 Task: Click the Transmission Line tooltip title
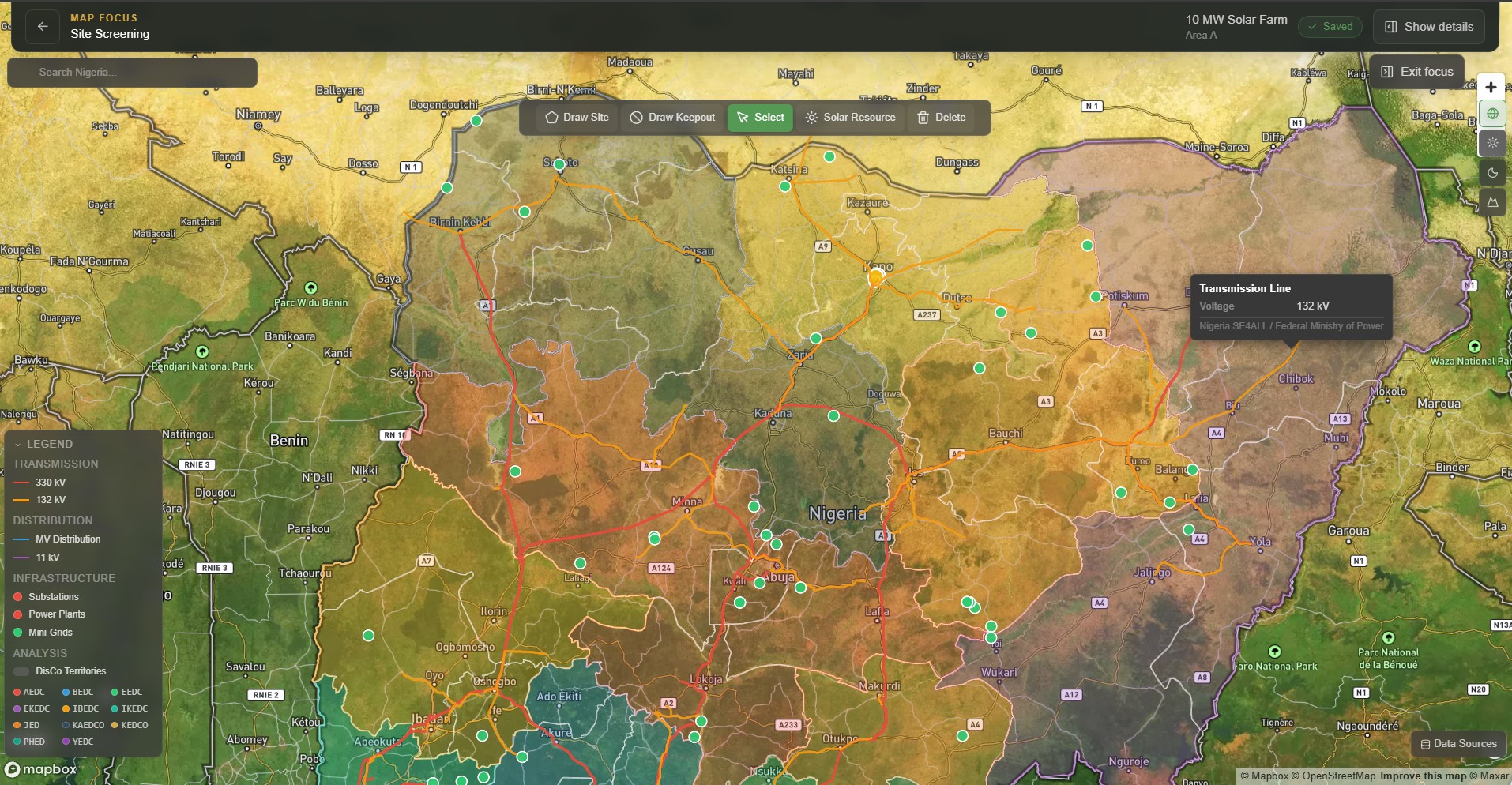pyautogui.click(x=1245, y=288)
